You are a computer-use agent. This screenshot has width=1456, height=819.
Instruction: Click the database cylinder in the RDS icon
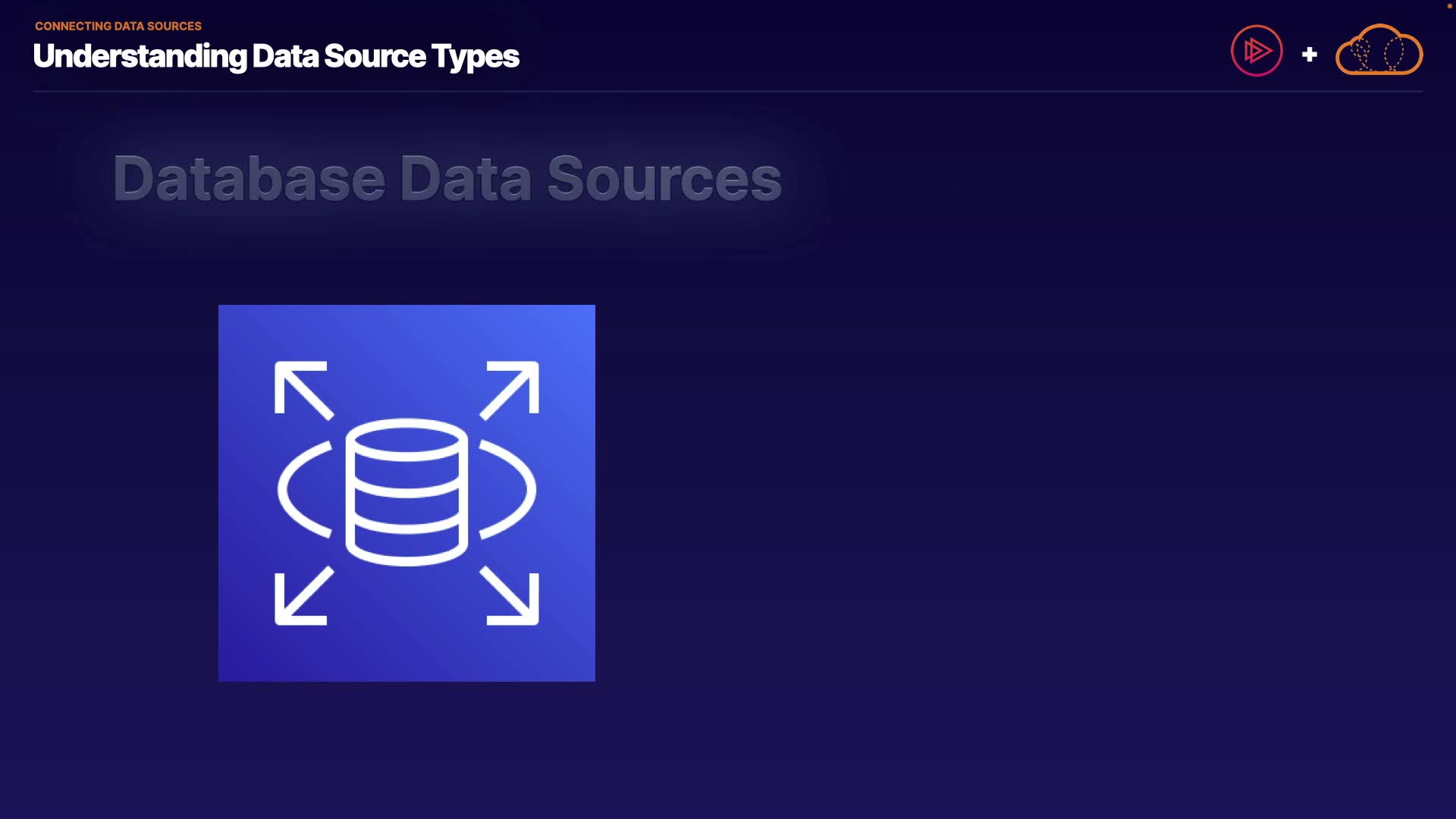[x=406, y=491]
